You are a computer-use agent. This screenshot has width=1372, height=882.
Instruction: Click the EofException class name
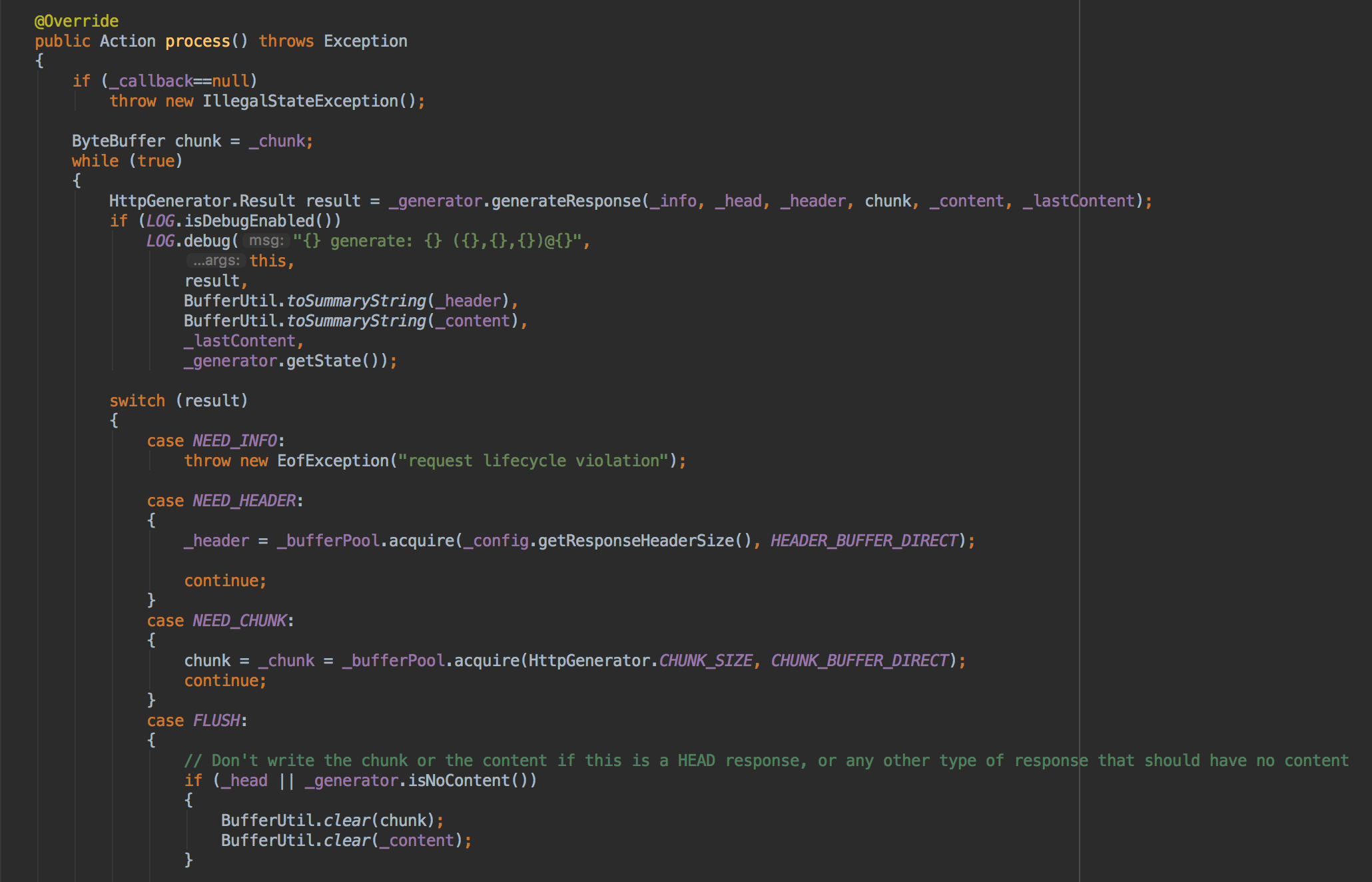coord(332,461)
